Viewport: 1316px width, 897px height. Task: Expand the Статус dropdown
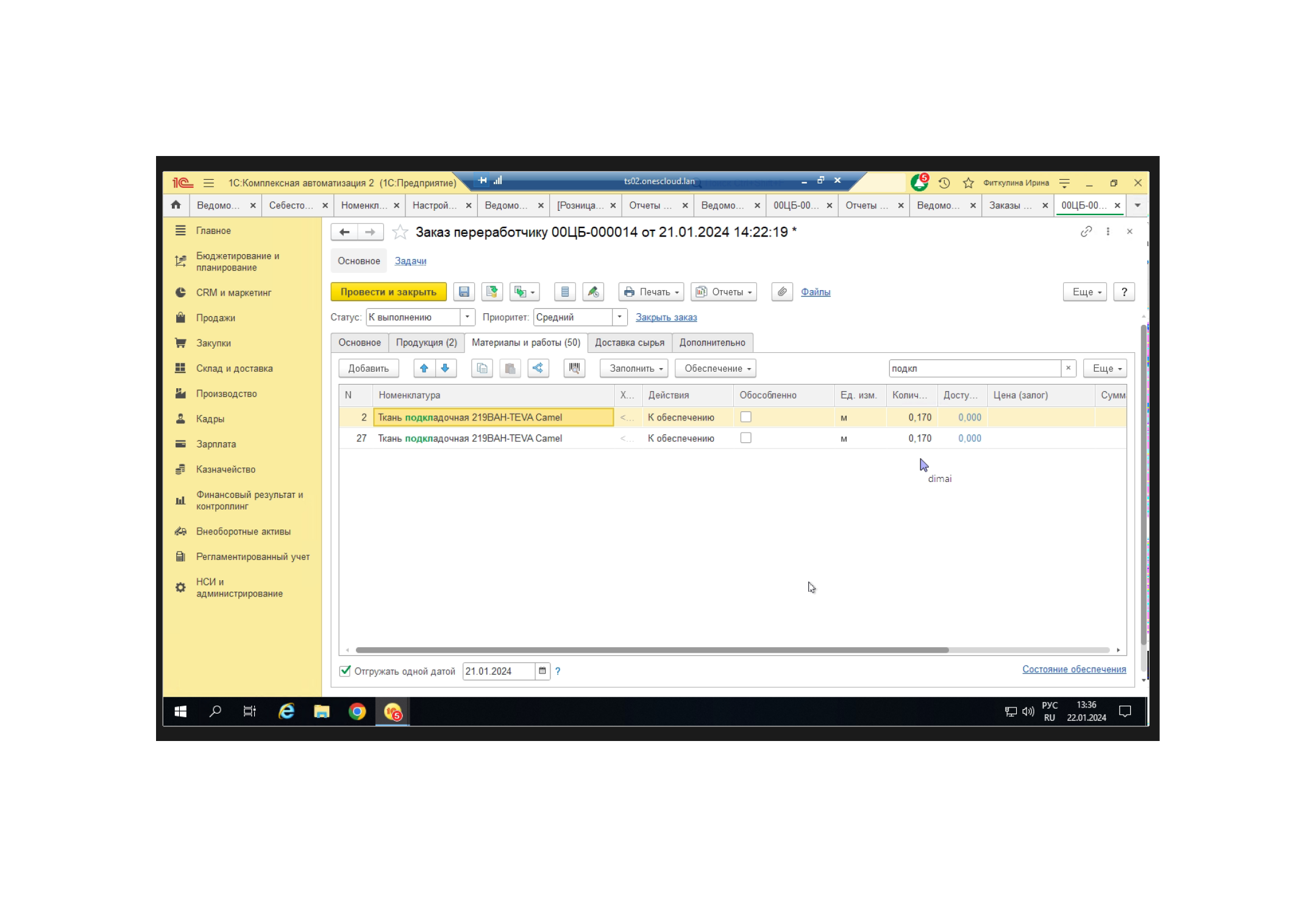pos(468,317)
